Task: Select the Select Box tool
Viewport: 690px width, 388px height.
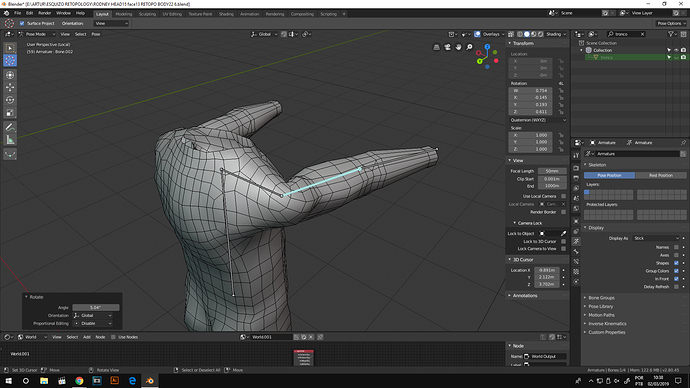Action: click(x=10, y=48)
